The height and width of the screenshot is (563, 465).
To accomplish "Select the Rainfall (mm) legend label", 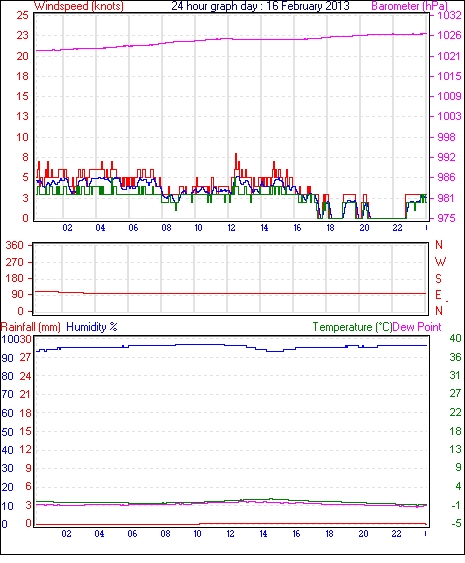I will pyautogui.click(x=31, y=327).
